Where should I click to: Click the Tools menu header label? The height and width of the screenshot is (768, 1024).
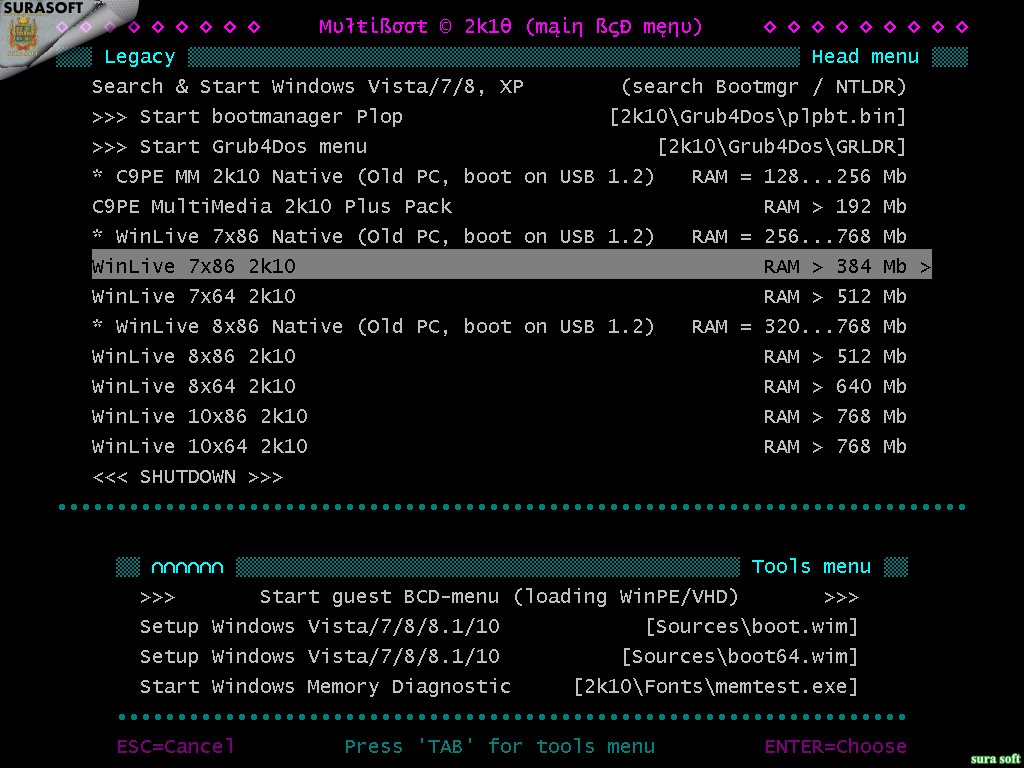[811, 567]
